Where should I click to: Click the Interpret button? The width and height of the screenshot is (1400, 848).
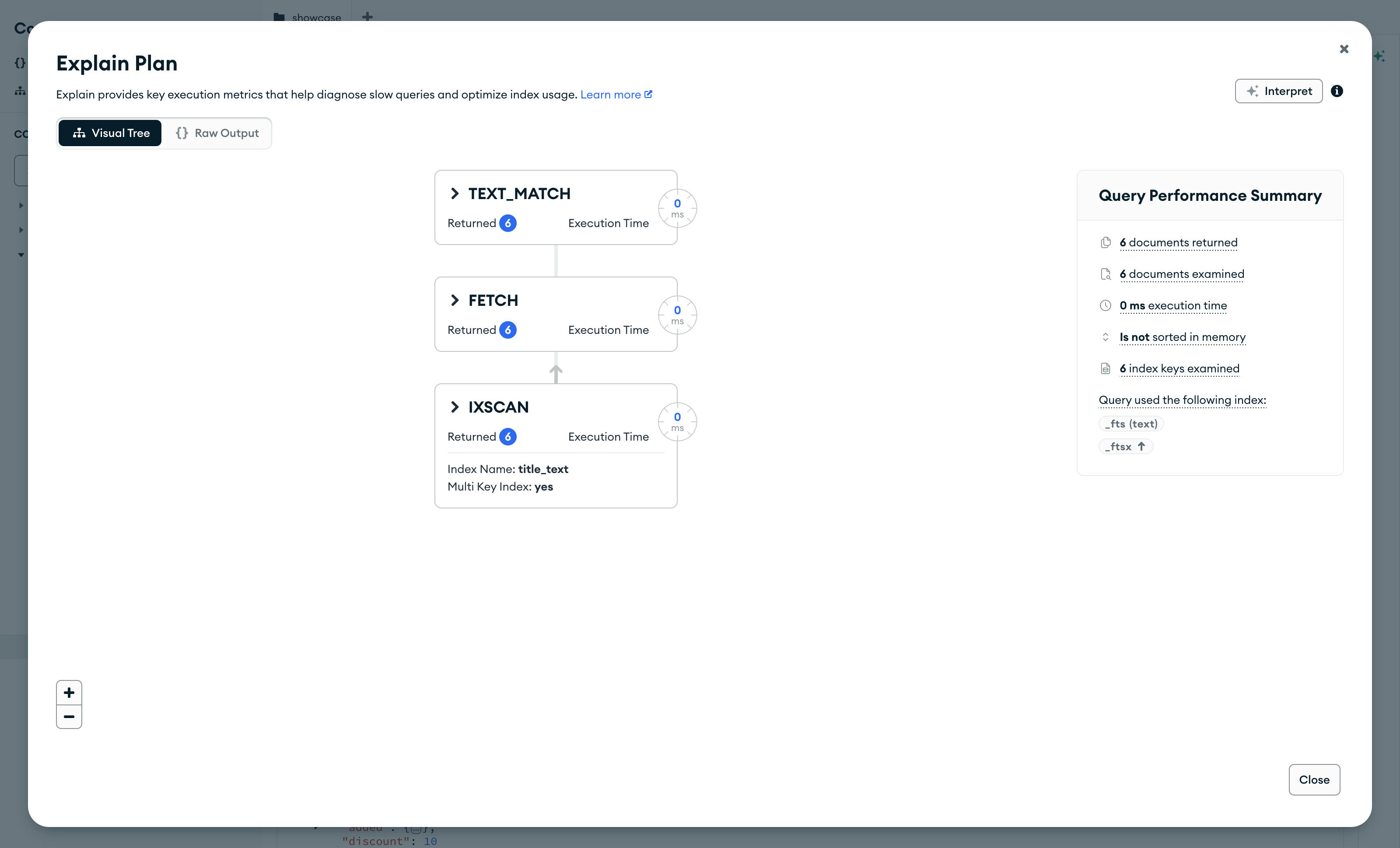coord(1278,91)
